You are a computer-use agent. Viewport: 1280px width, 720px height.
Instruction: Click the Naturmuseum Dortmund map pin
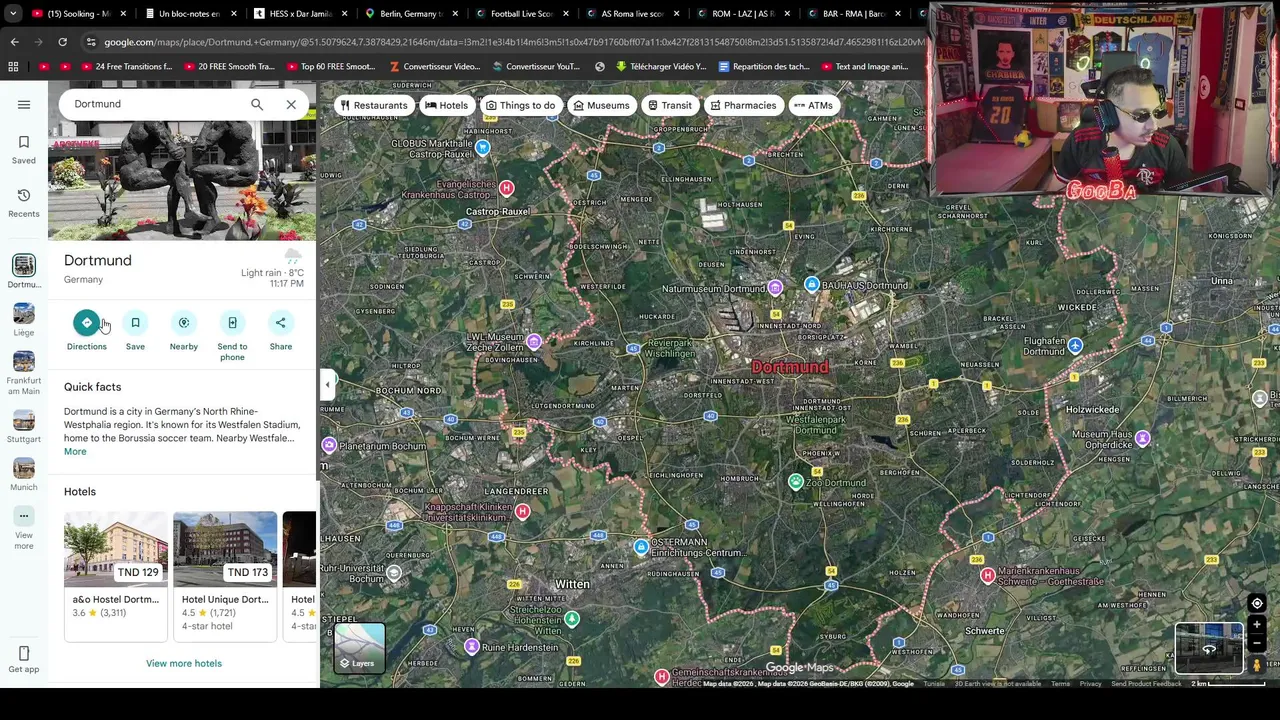point(775,289)
